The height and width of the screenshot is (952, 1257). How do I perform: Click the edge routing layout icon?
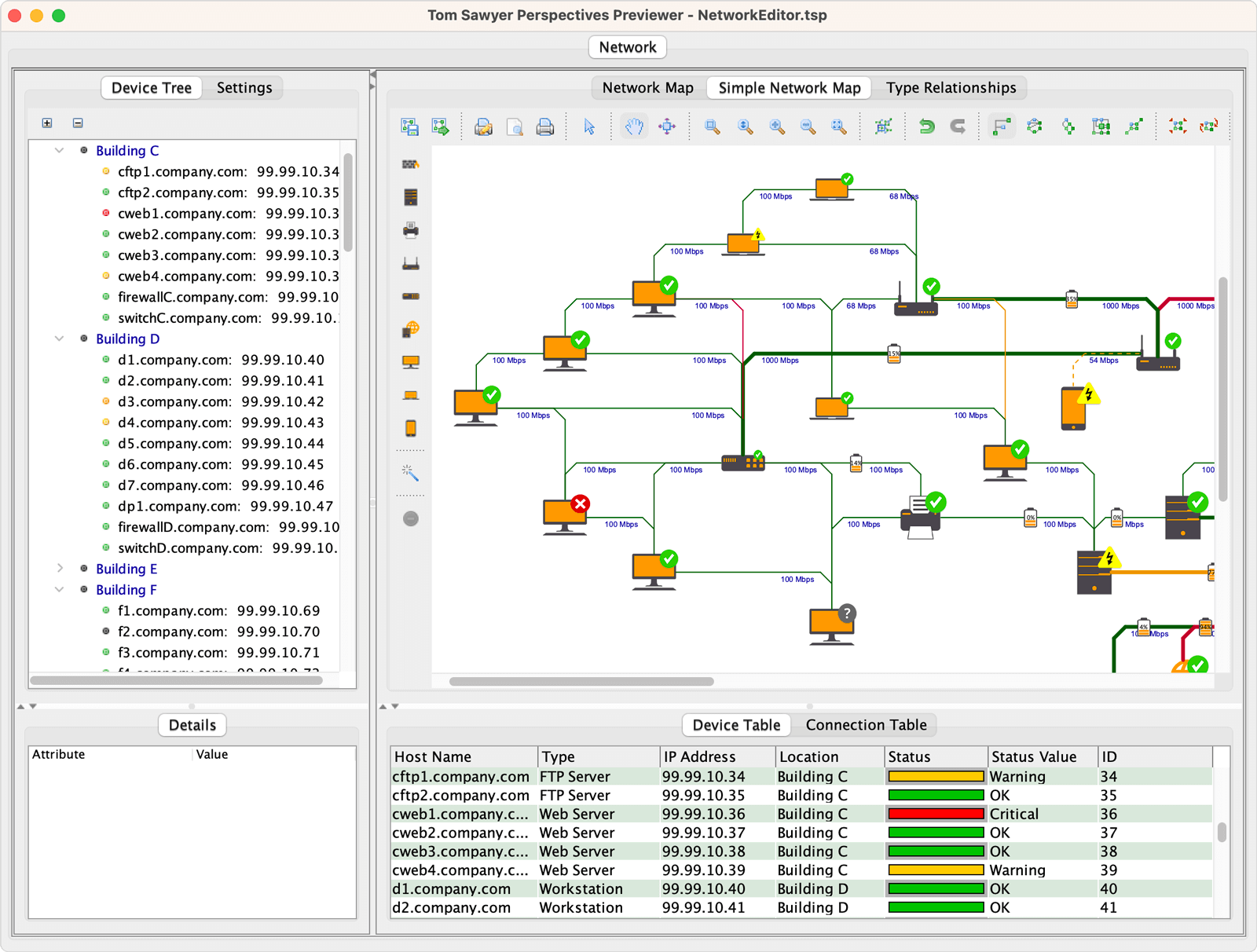click(x=1134, y=126)
